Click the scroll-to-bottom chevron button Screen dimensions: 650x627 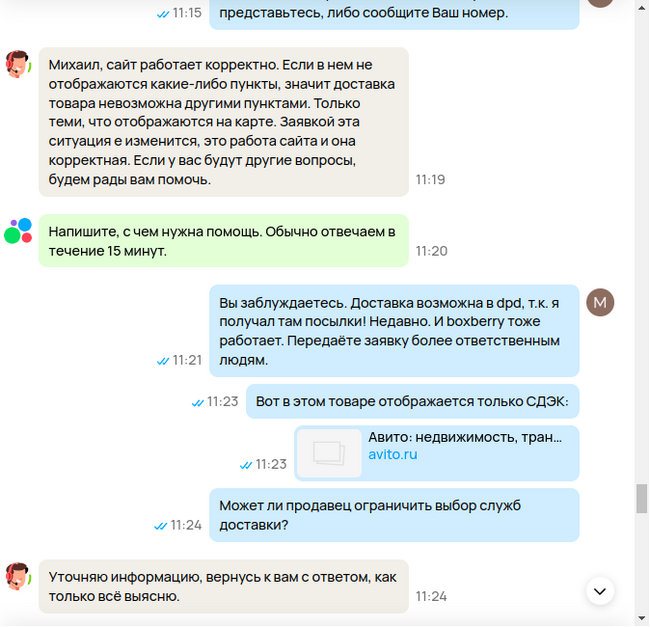point(600,591)
